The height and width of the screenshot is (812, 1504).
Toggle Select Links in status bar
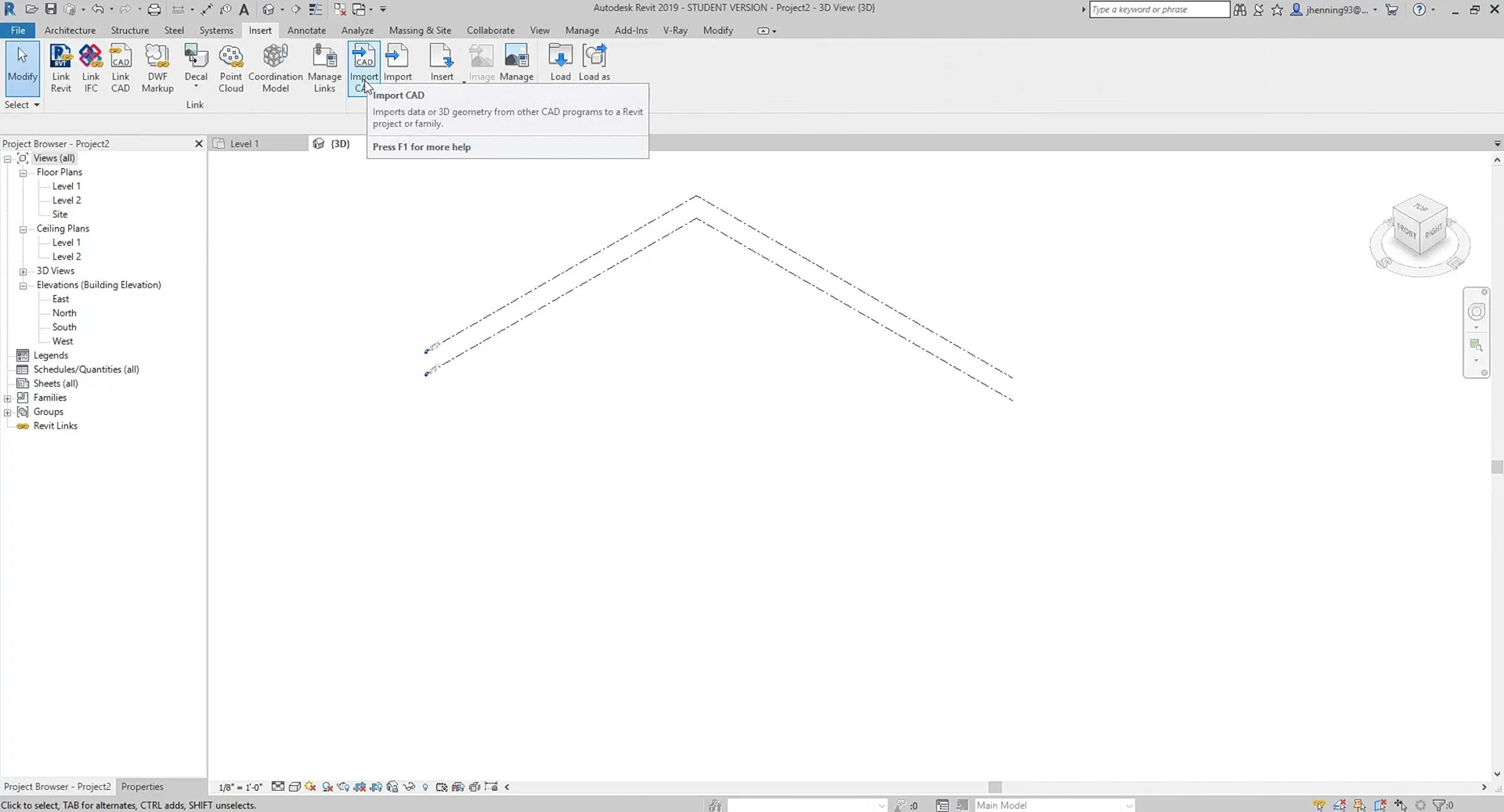1319,805
